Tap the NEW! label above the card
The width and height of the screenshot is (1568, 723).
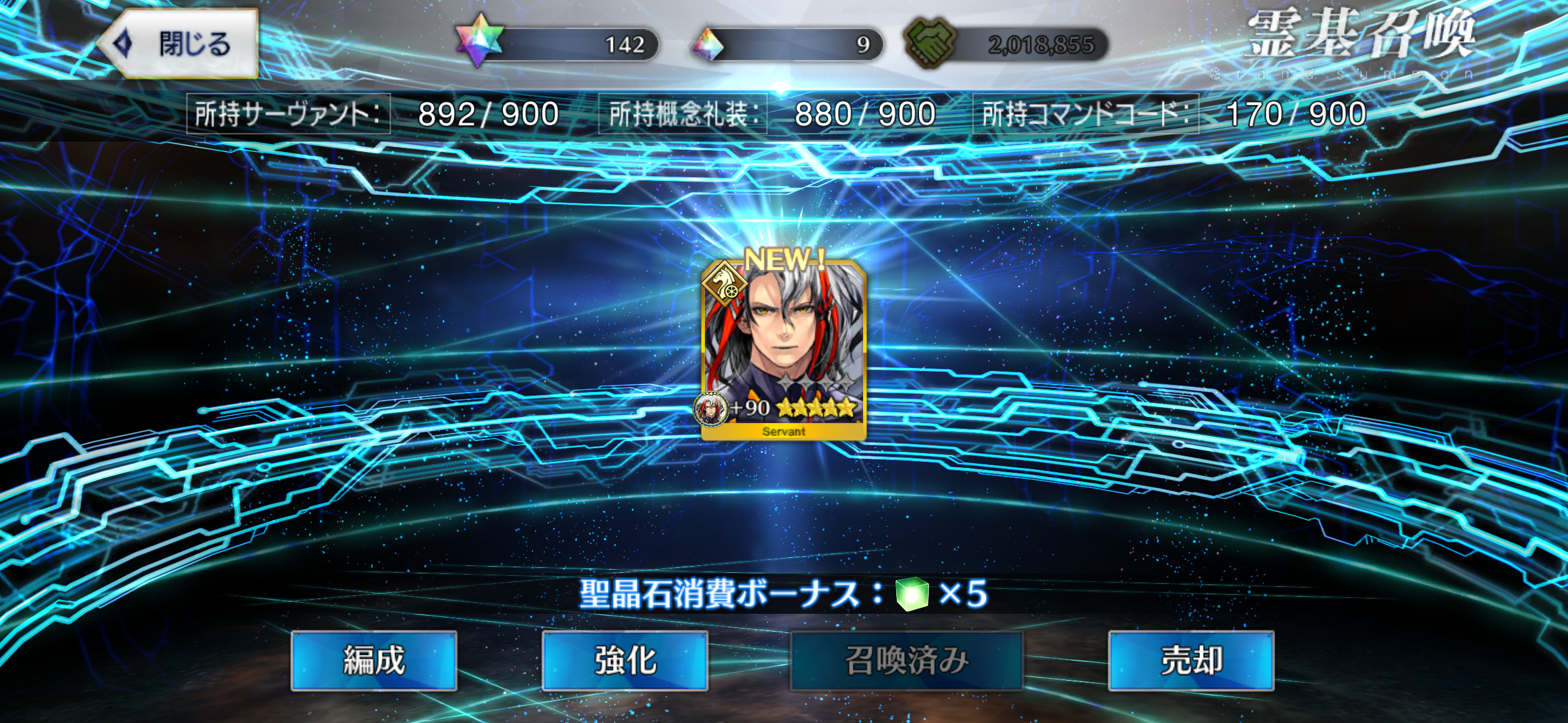point(785,259)
